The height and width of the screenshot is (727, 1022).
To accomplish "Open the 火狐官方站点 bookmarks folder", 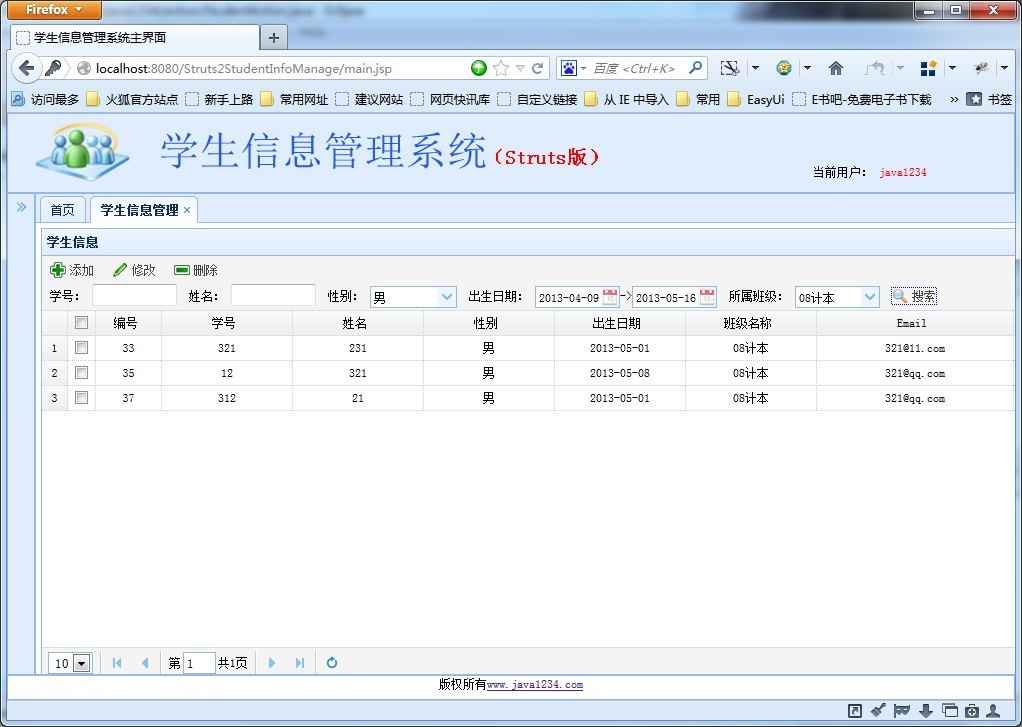I will [132, 99].
